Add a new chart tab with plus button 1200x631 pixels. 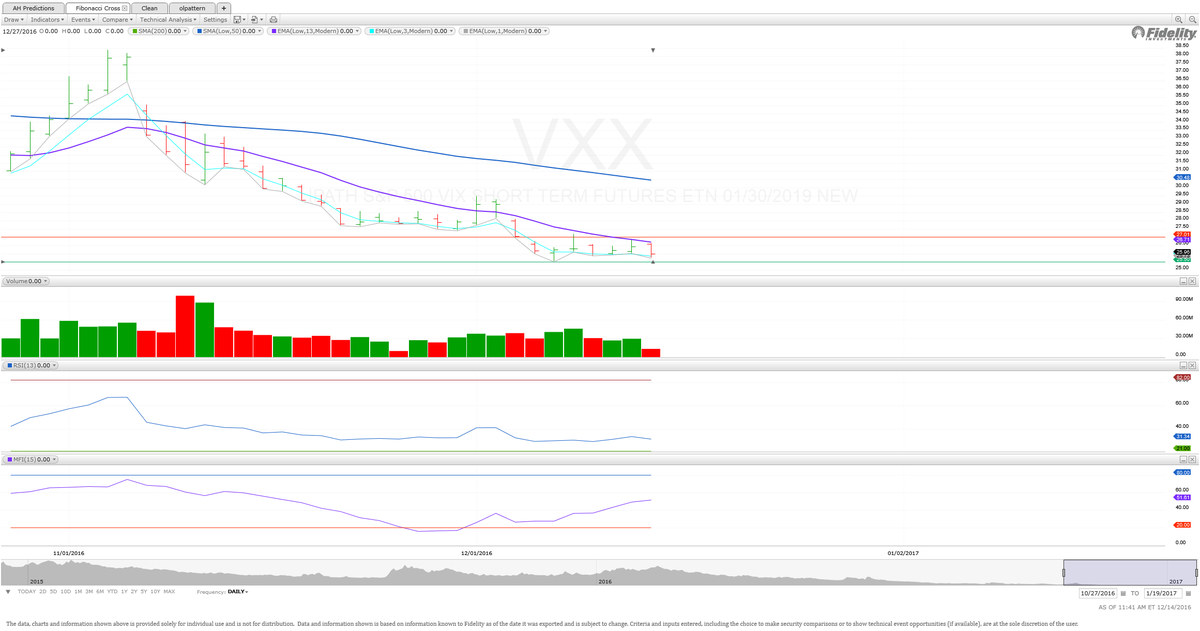pyautogui.click(x=223, y=8)
